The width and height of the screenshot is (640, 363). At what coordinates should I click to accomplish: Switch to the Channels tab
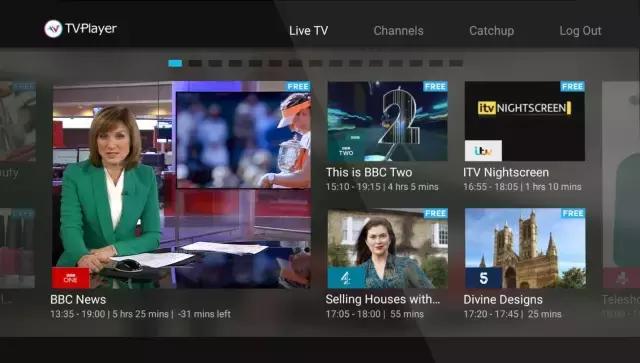coord(398,31)
